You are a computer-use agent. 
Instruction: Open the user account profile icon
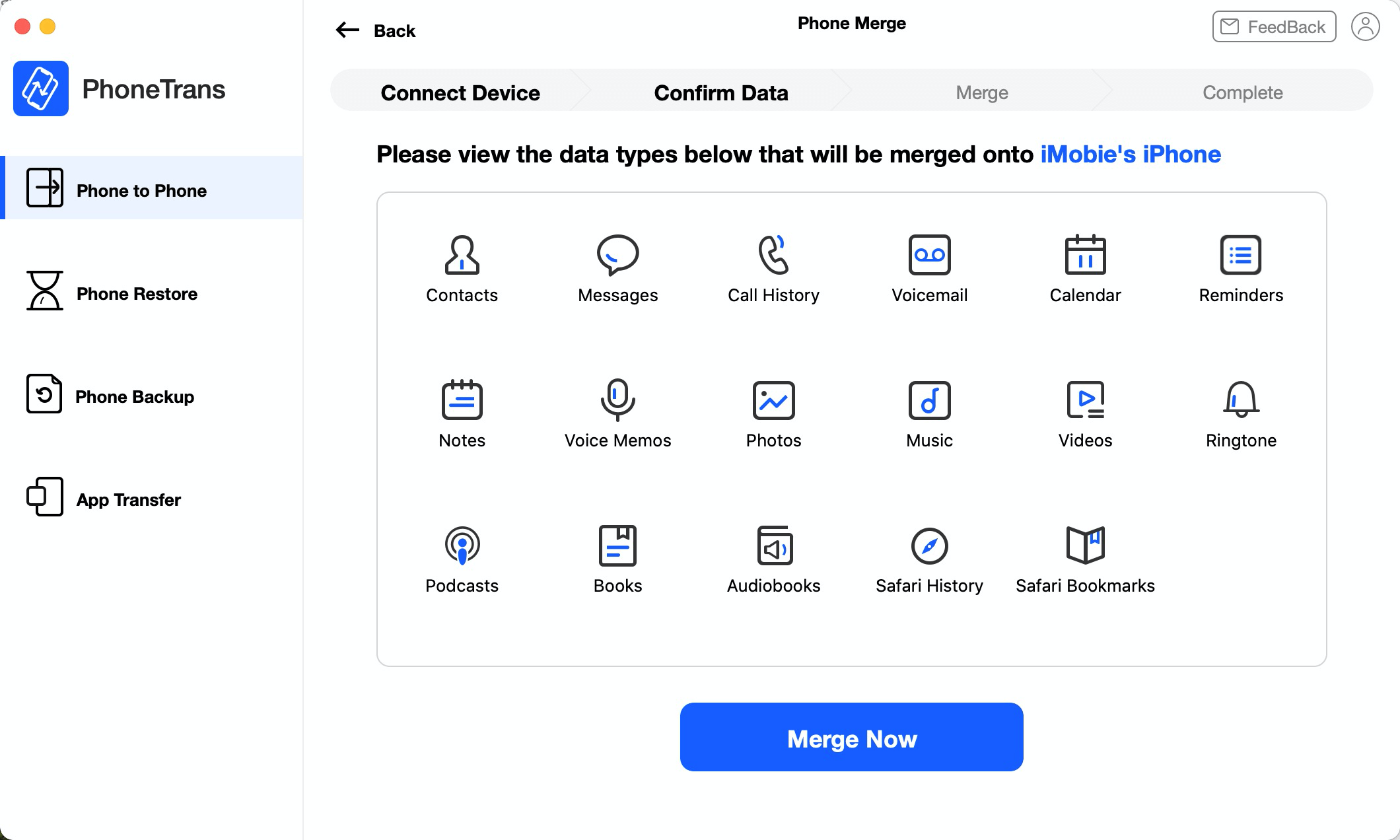1365,27
